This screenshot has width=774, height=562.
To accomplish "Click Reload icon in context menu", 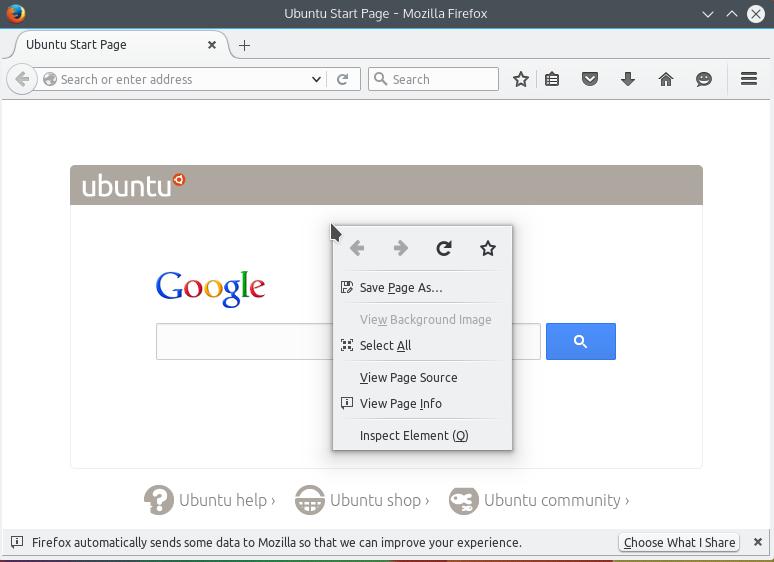I will 444,248.
